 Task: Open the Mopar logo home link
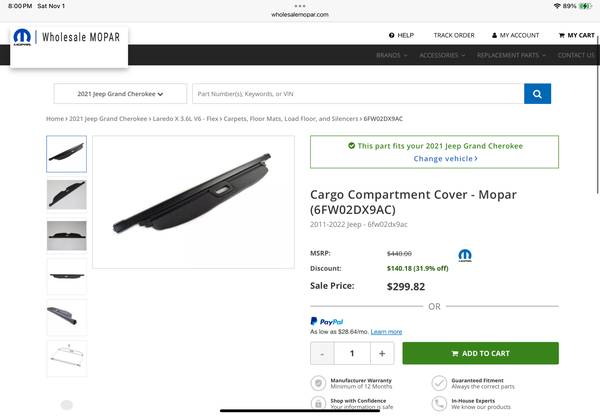click(22, 39)
